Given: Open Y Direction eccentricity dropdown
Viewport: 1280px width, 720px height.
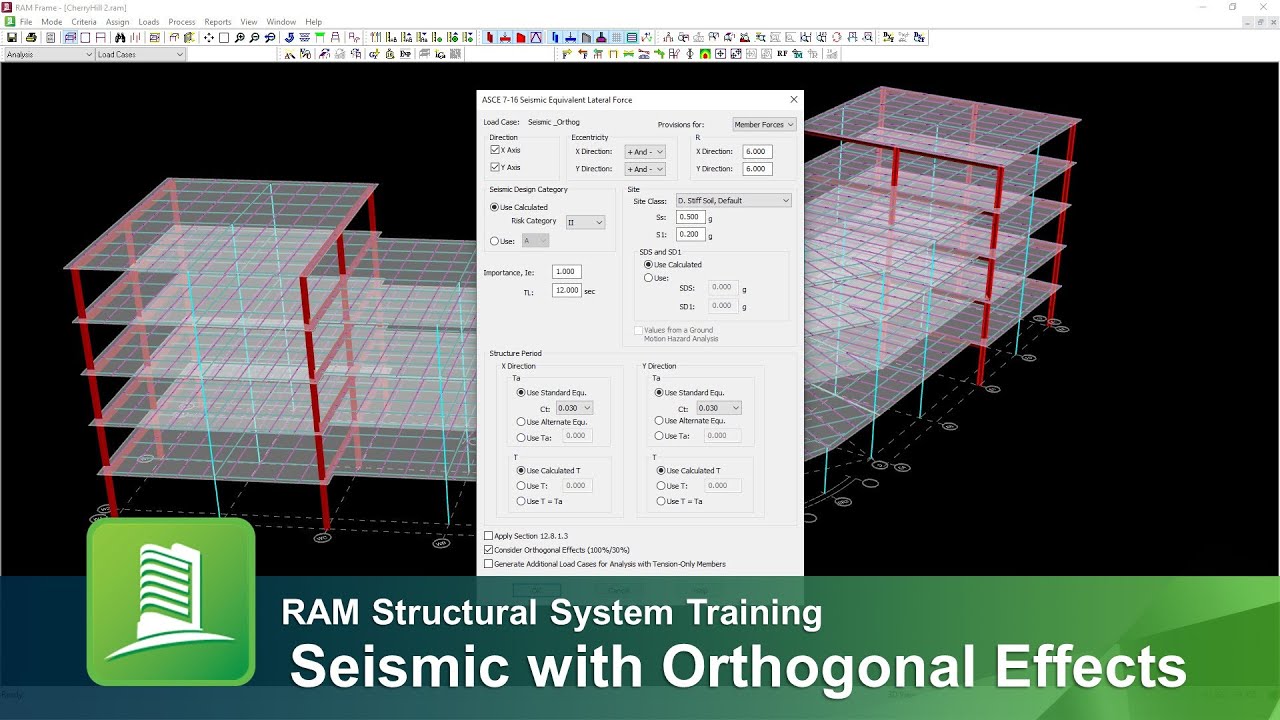Looking at the screenshot, I should coord(645,169).
